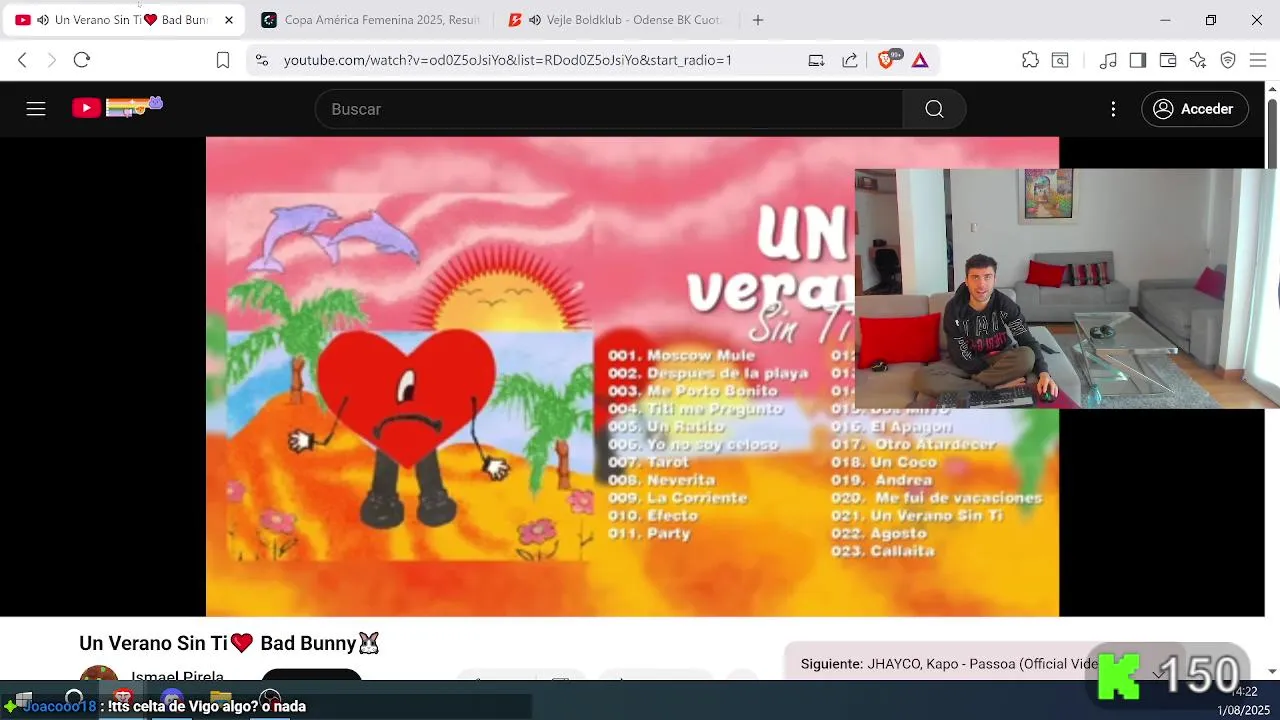Mute audio on the Vejle Boldklub tab

535,20
